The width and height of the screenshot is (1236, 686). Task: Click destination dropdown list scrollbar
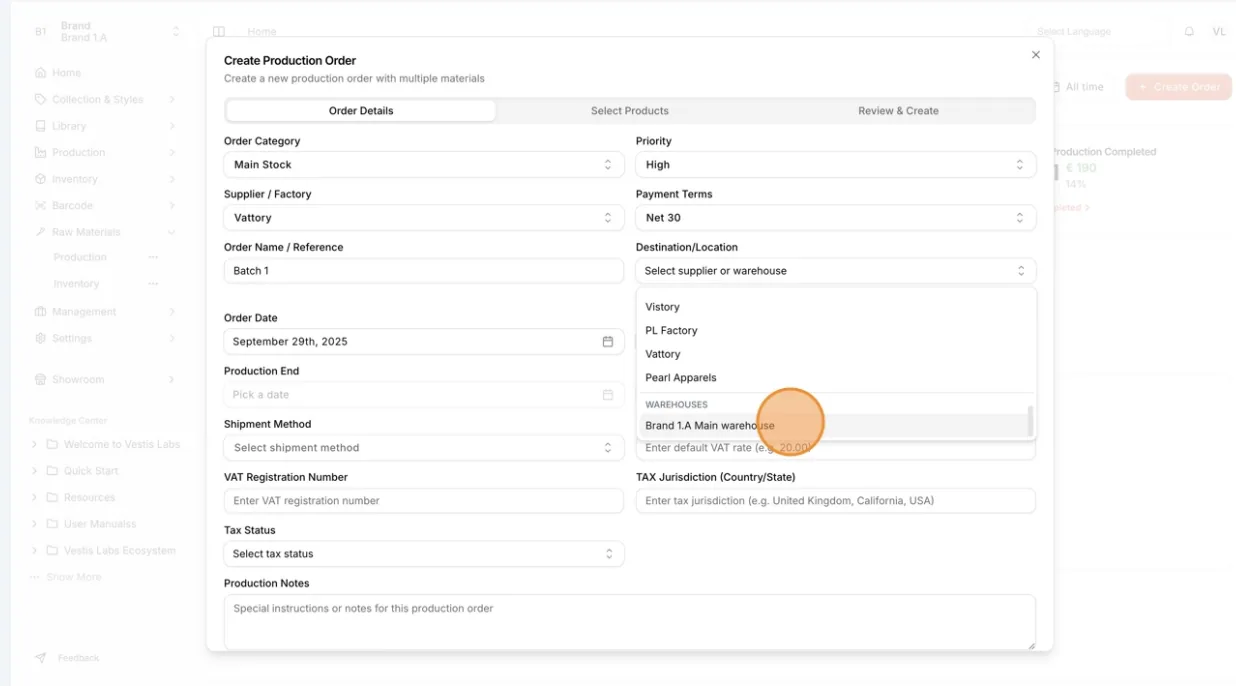pos(1031,421)
